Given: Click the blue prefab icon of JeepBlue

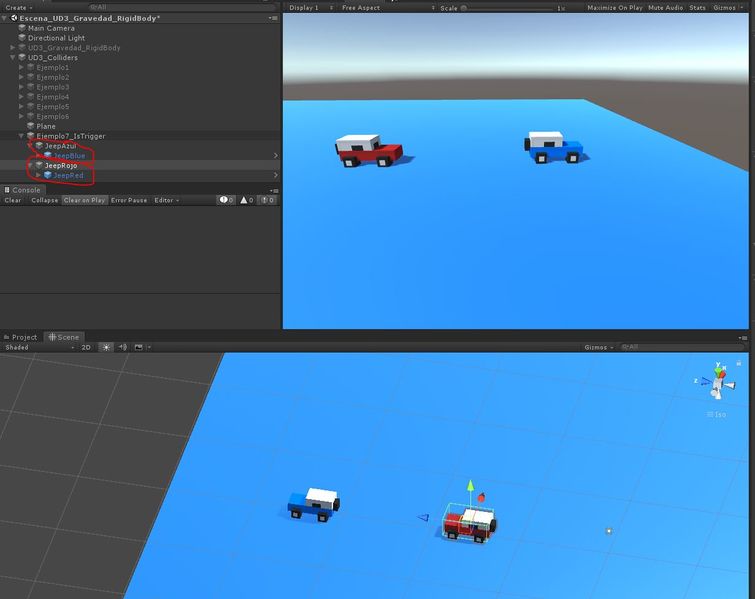Looking at the screenshot, I should 48,156.
